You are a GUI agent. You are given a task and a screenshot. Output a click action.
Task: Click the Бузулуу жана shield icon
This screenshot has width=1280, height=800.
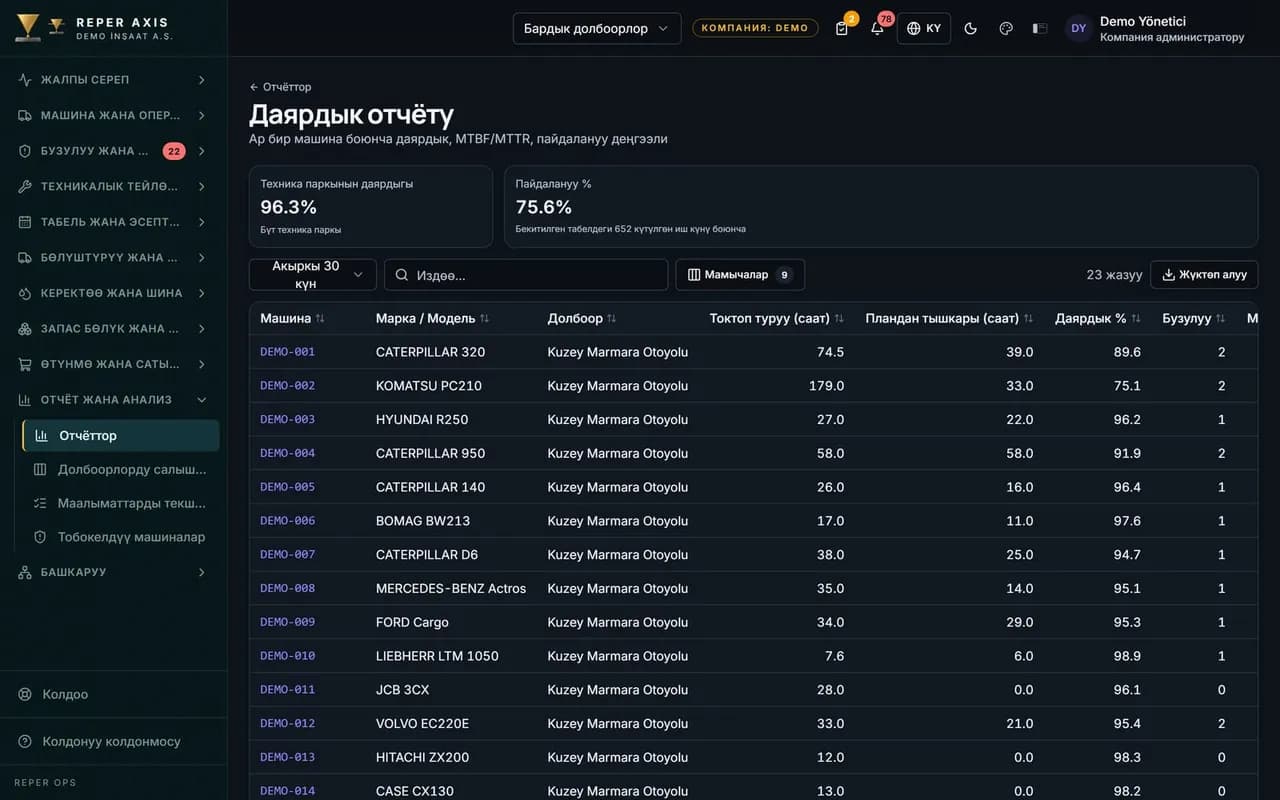click(25, 151)
